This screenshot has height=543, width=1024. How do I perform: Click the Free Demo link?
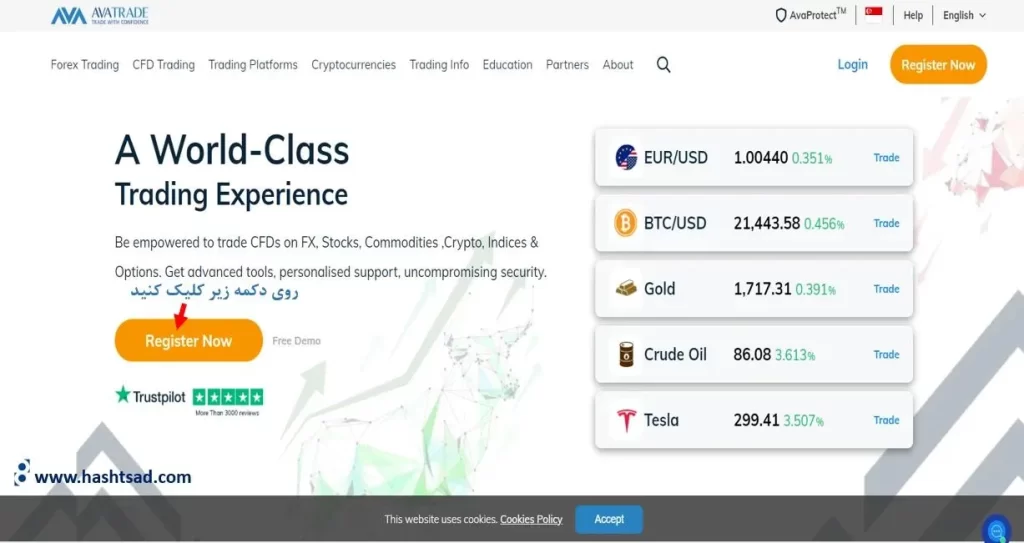pos(297,341)
